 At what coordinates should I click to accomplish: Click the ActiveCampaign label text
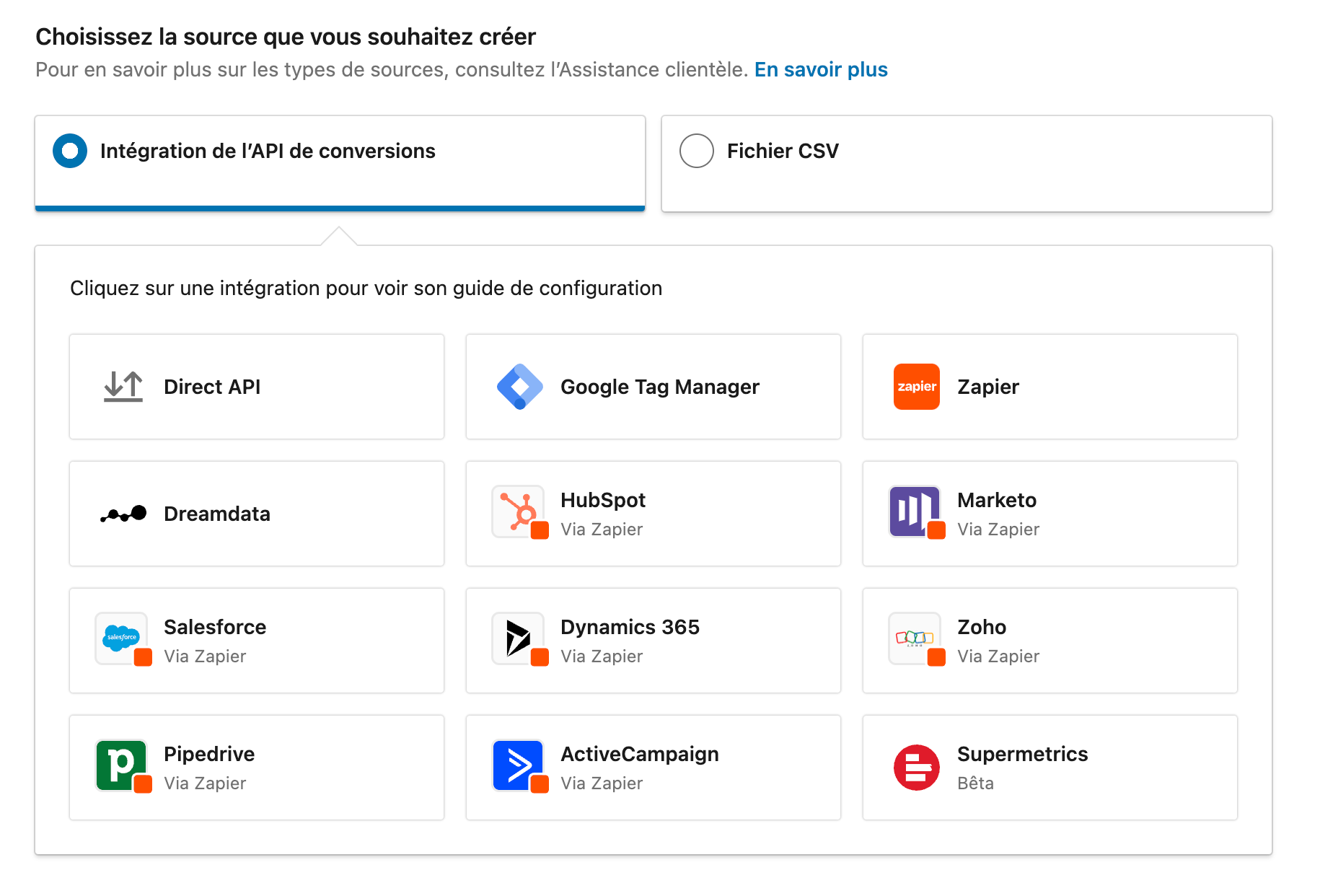click(640, 754)
